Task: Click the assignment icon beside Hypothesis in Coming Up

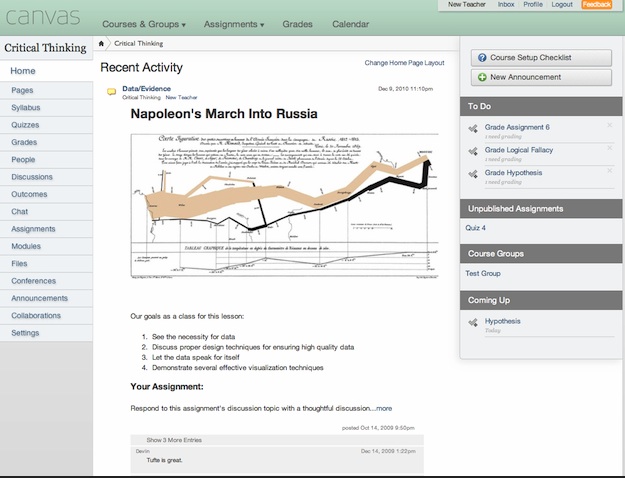Action: [x=473, y=322]
